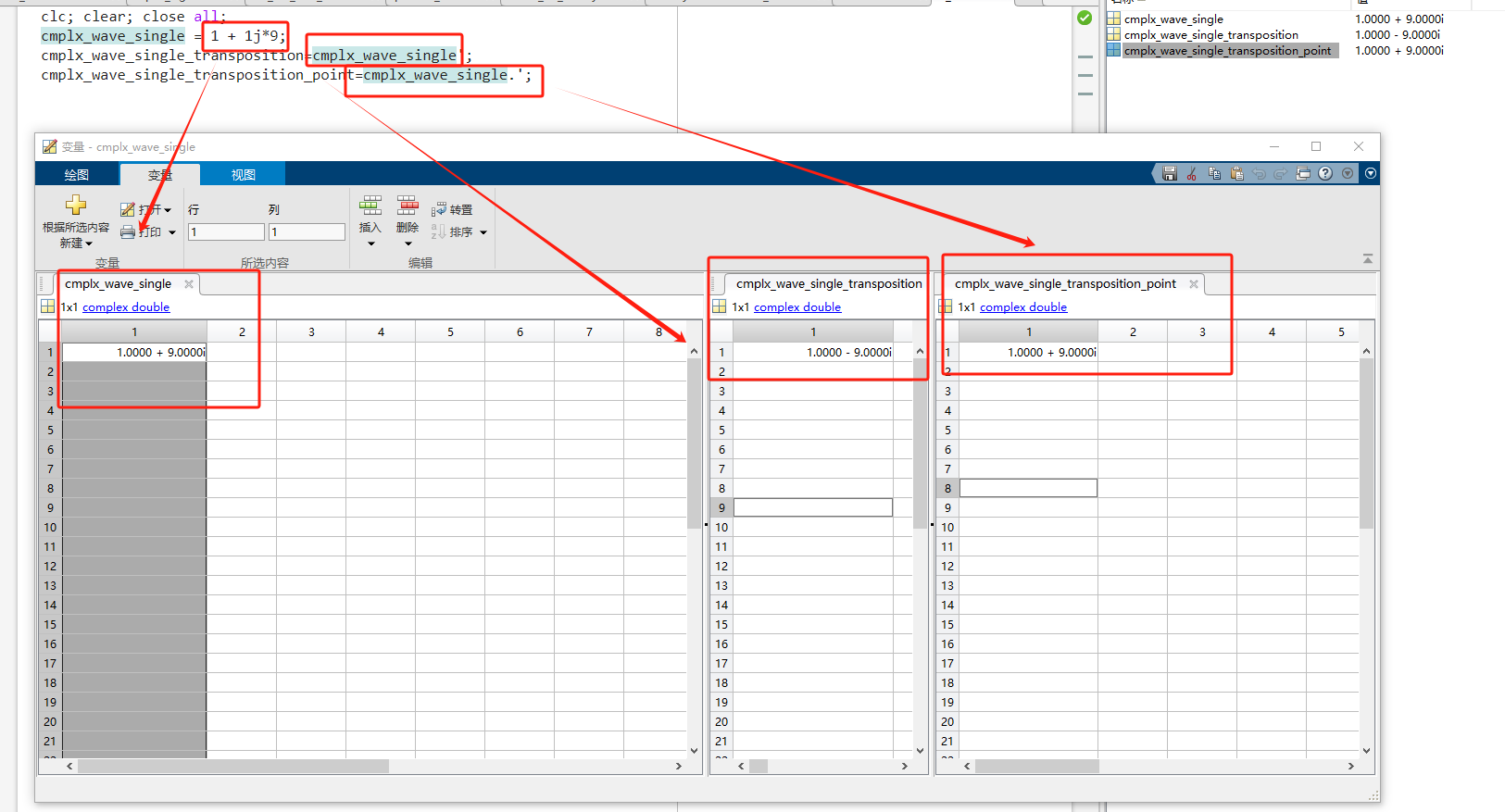Click the cut scissors icon

tap(1192, 173)
